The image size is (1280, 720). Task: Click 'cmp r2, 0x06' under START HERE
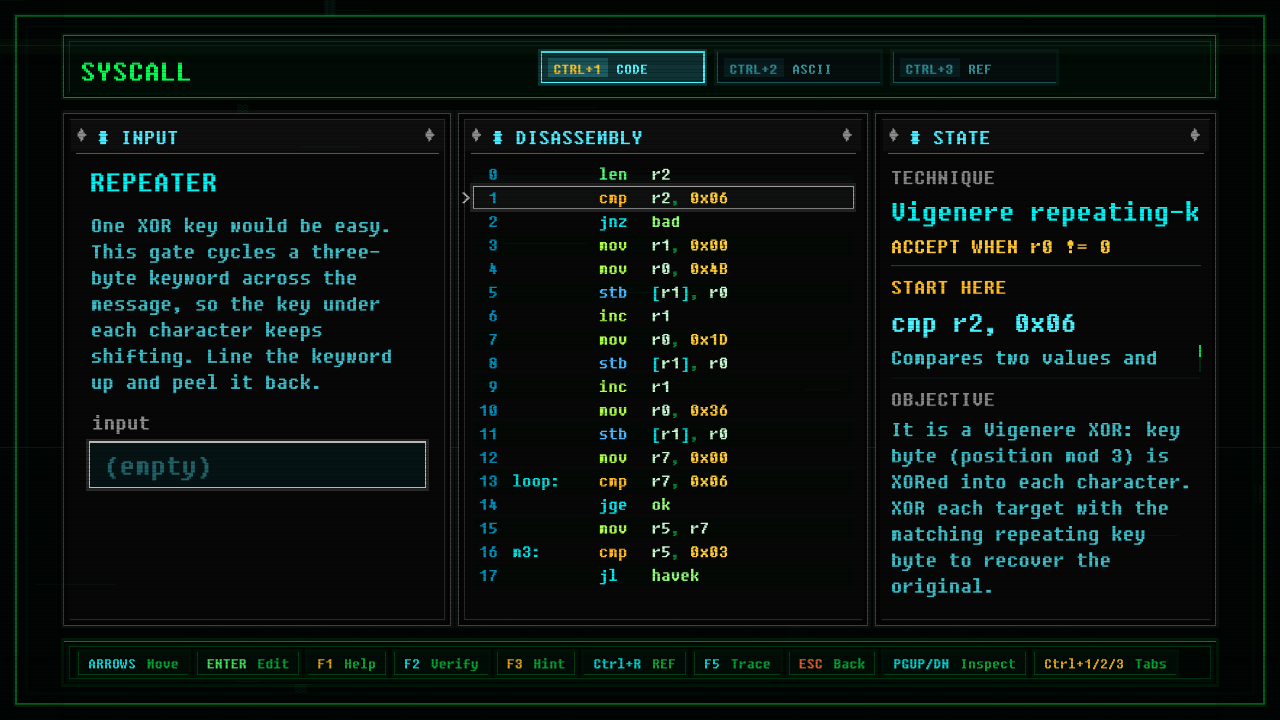(x=983, y=324)
